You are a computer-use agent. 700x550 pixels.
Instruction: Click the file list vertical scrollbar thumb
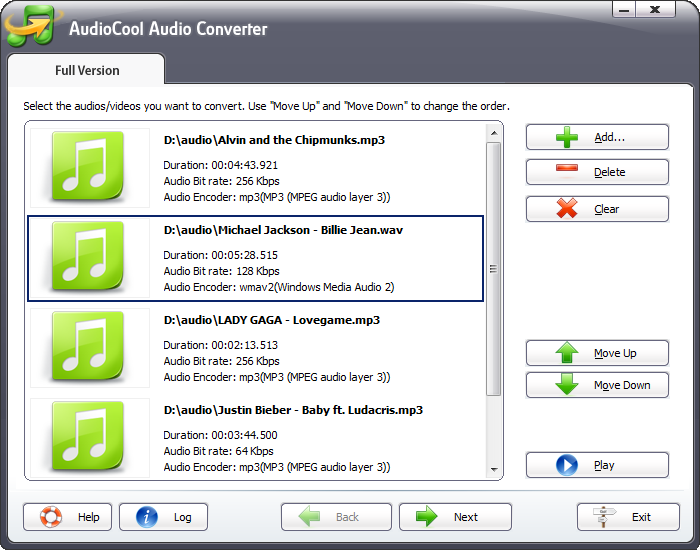(x=494, y=269)
